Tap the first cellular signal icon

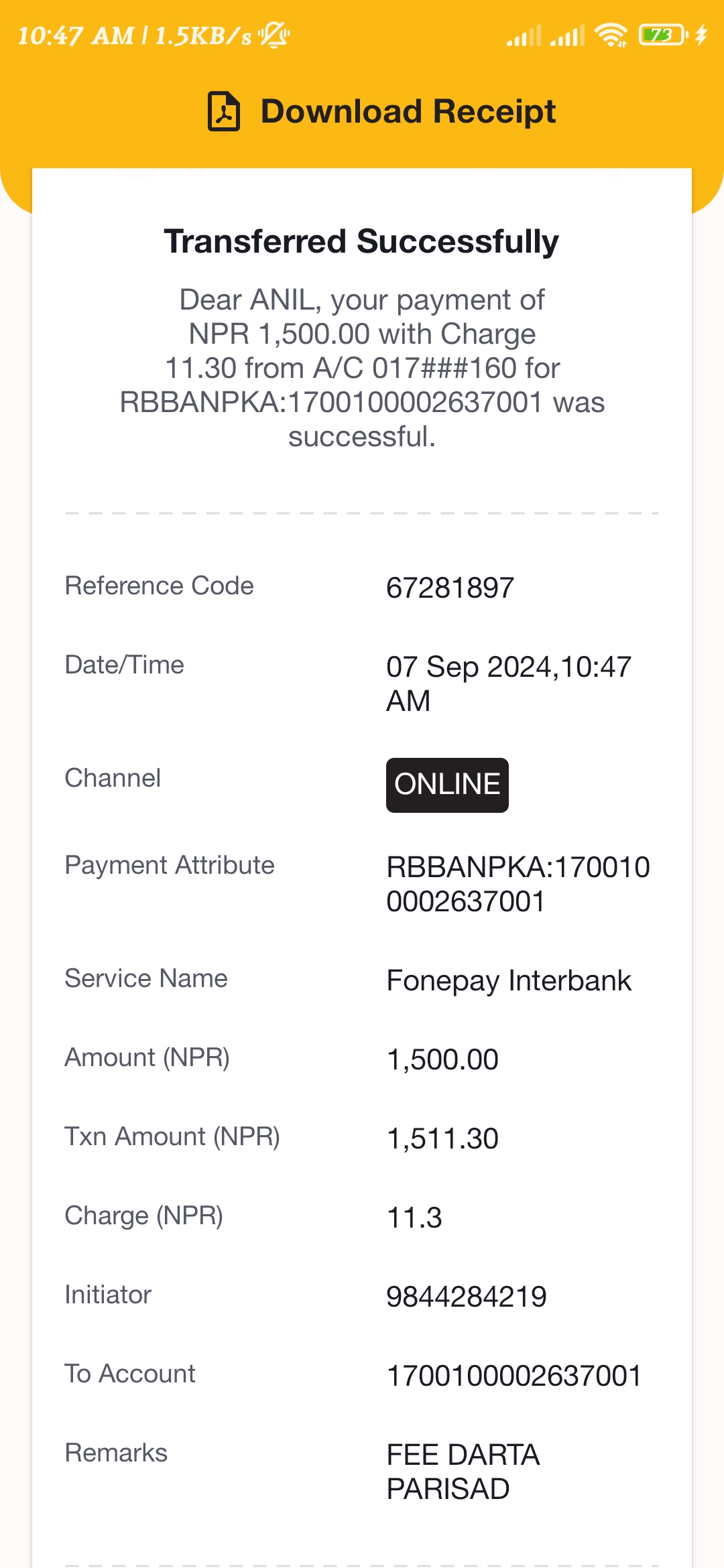tap(524, 36)
